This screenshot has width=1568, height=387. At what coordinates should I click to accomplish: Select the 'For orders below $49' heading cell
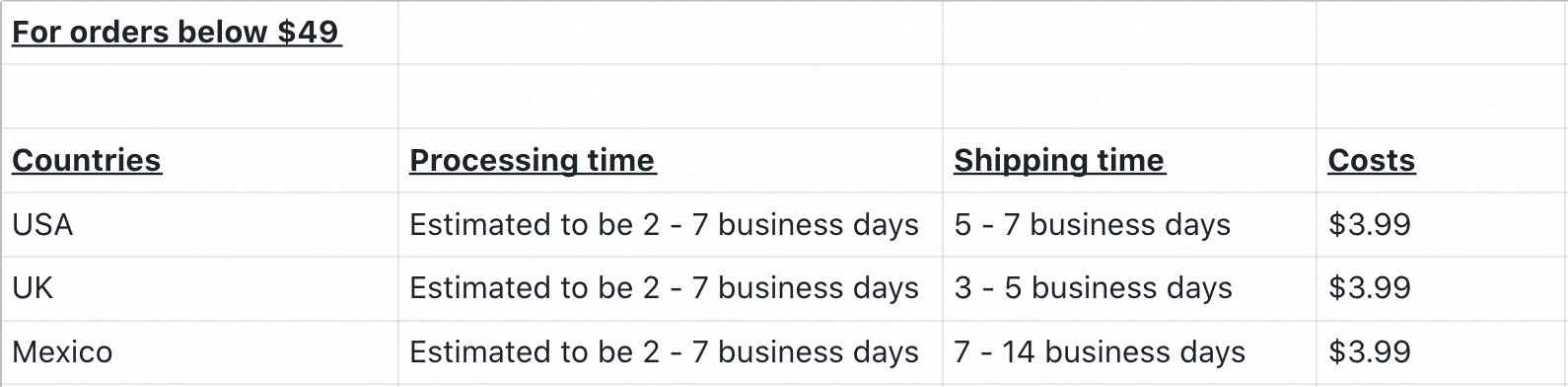pos(199,33)
